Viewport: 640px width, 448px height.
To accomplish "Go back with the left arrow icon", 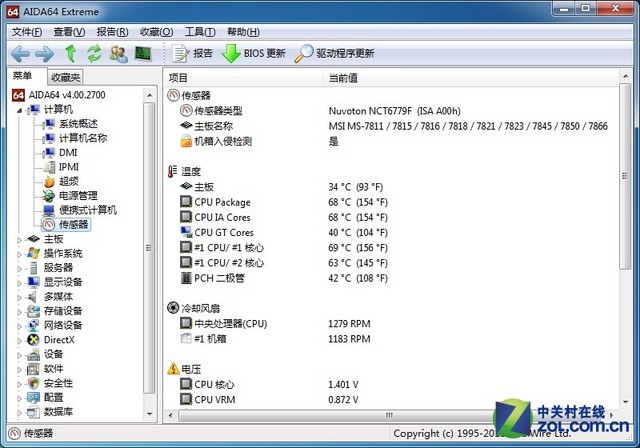I will pyautogui.click(x=20, y=54).
